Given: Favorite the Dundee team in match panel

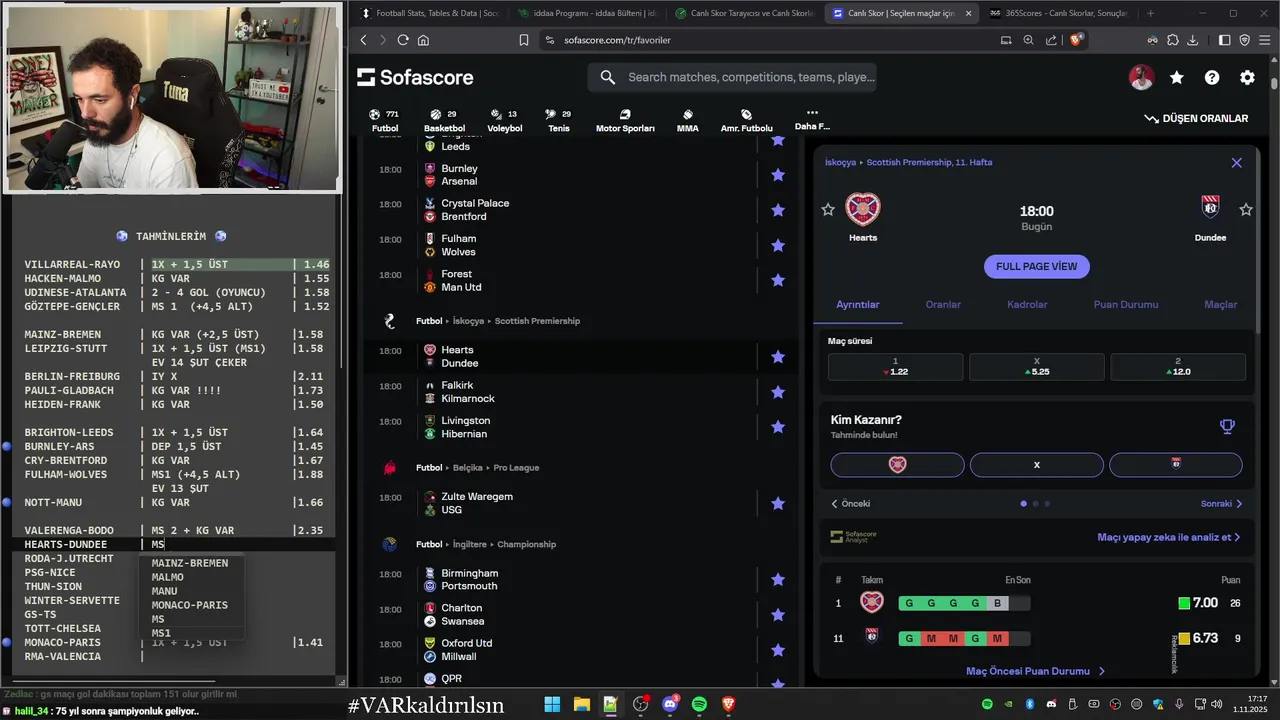Looking at the screenshot, I should coord(1246,210).
